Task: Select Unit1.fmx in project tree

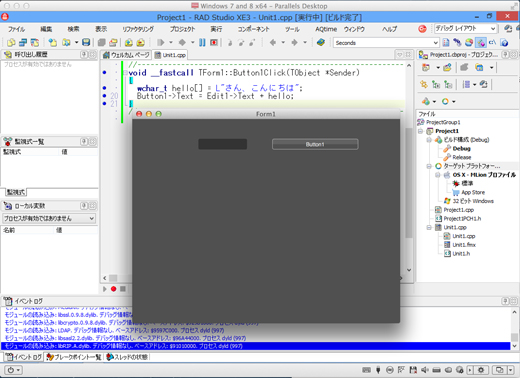Action: pos(464,245)
